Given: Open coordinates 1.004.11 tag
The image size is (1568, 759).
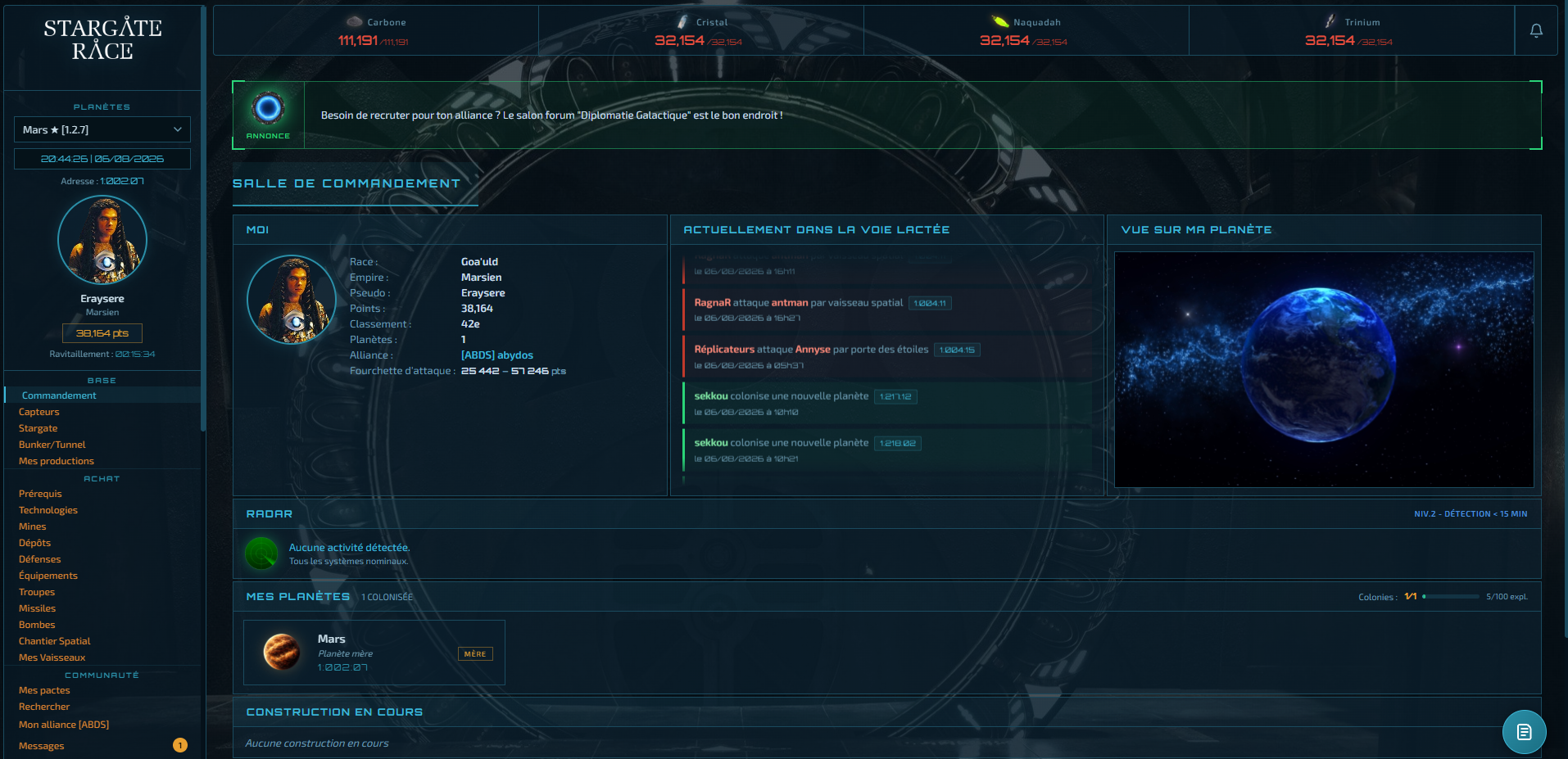Looking at the screenshot, I should tap(930, 303).
